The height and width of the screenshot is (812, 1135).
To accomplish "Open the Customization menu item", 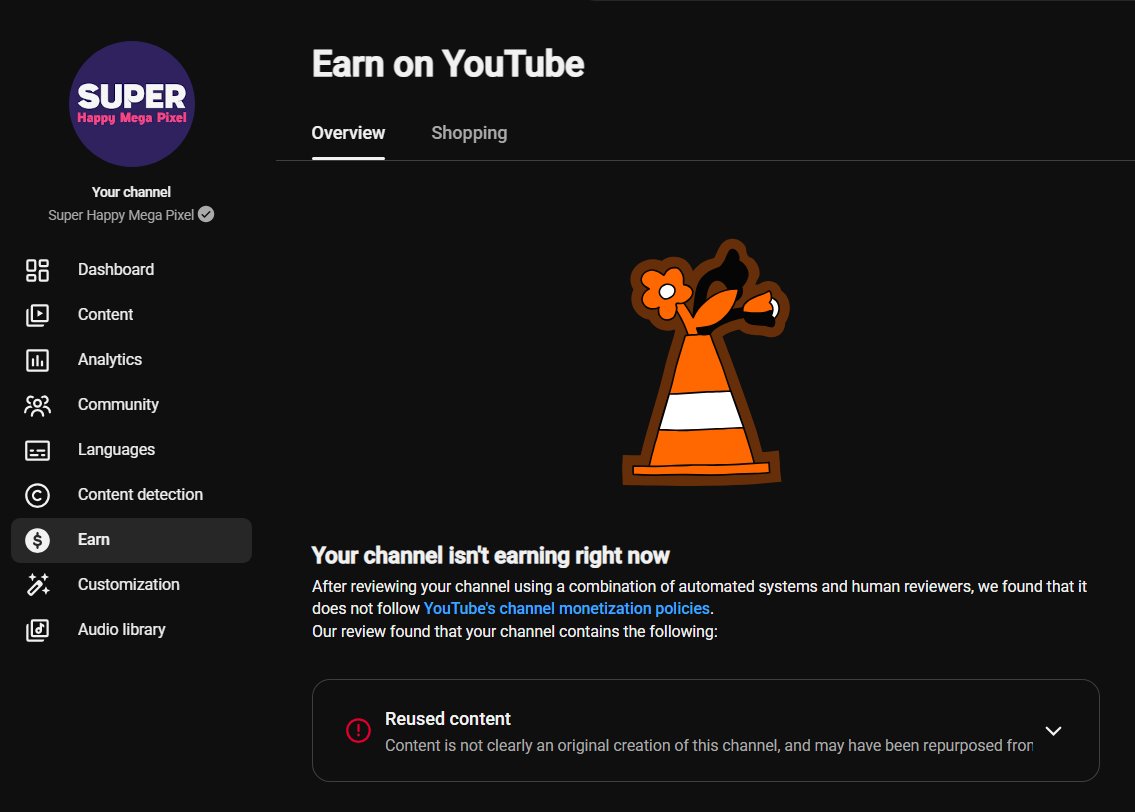I will click(x=131, y=585).
